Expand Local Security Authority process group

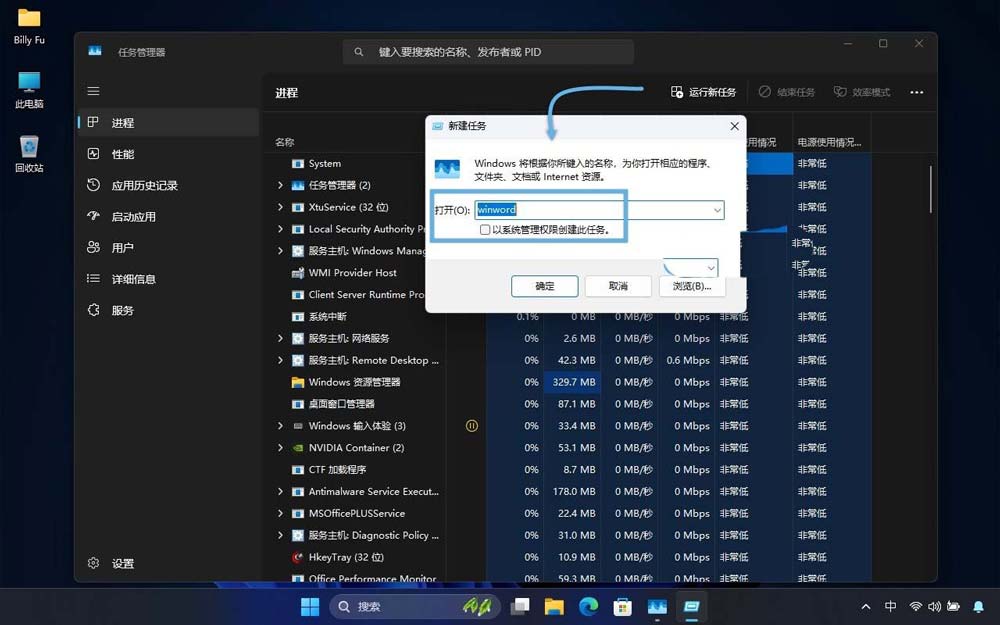click(280, 229)
